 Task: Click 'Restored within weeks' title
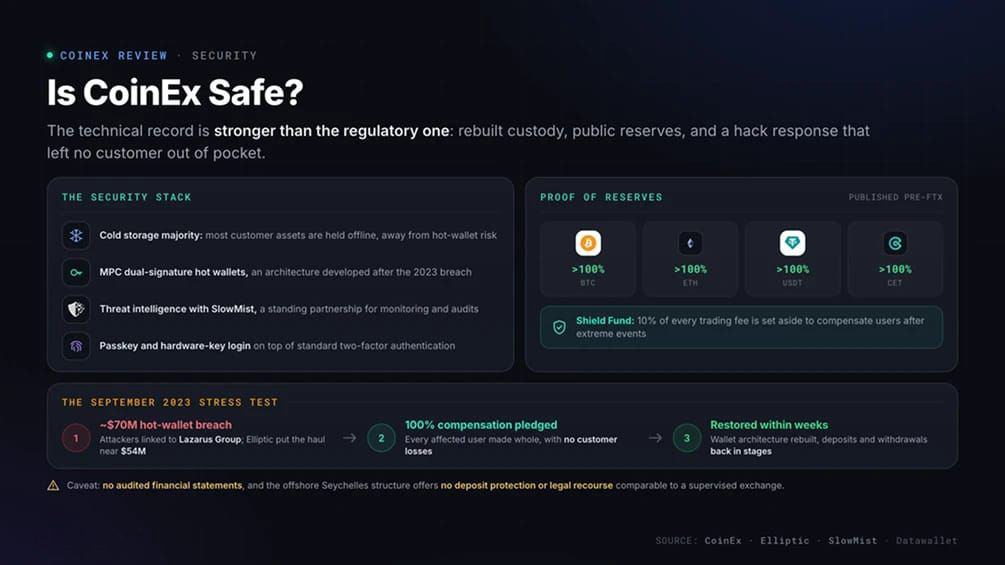(x=768, y=425)
